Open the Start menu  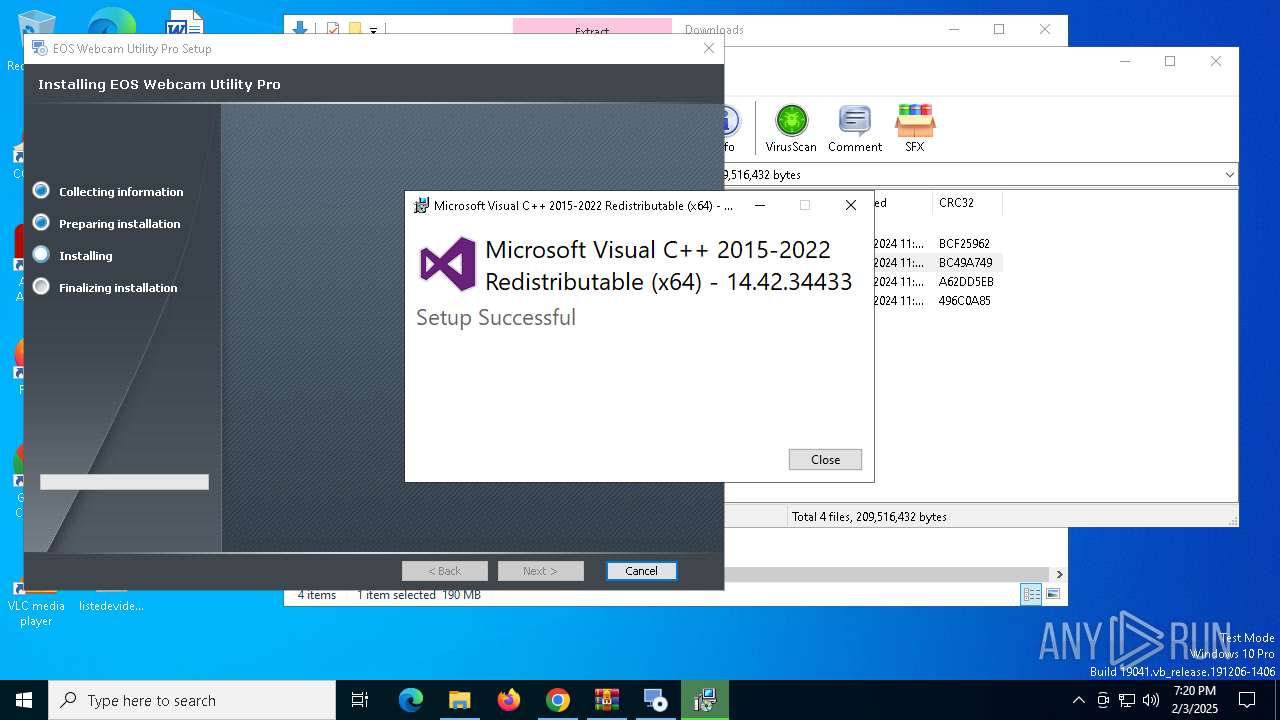click(x=24, y=700)
